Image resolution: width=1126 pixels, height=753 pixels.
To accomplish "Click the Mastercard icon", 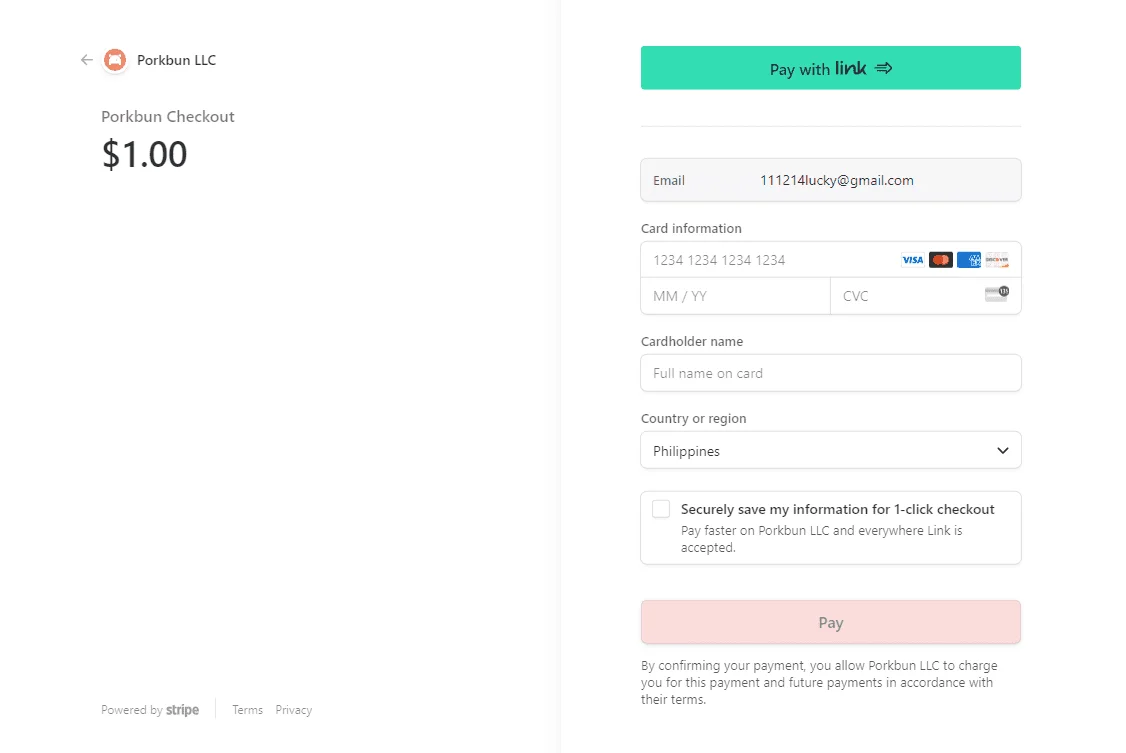I will click(x=941, y=260).
